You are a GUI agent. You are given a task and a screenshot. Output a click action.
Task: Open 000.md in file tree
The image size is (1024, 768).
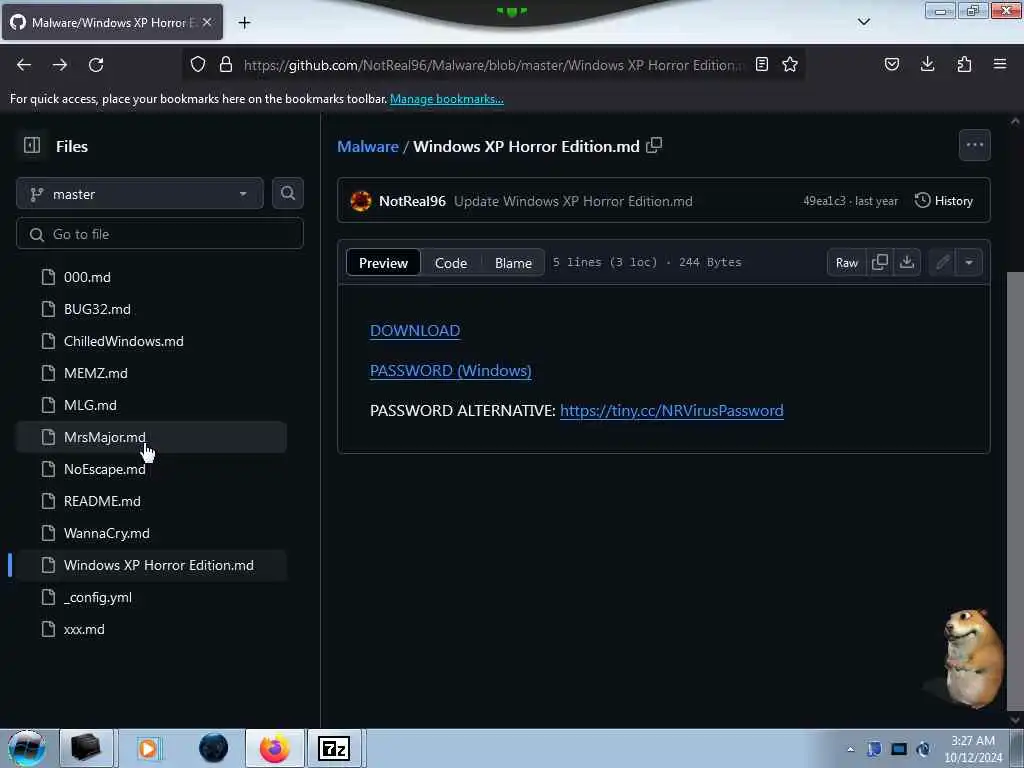point(152,277)
